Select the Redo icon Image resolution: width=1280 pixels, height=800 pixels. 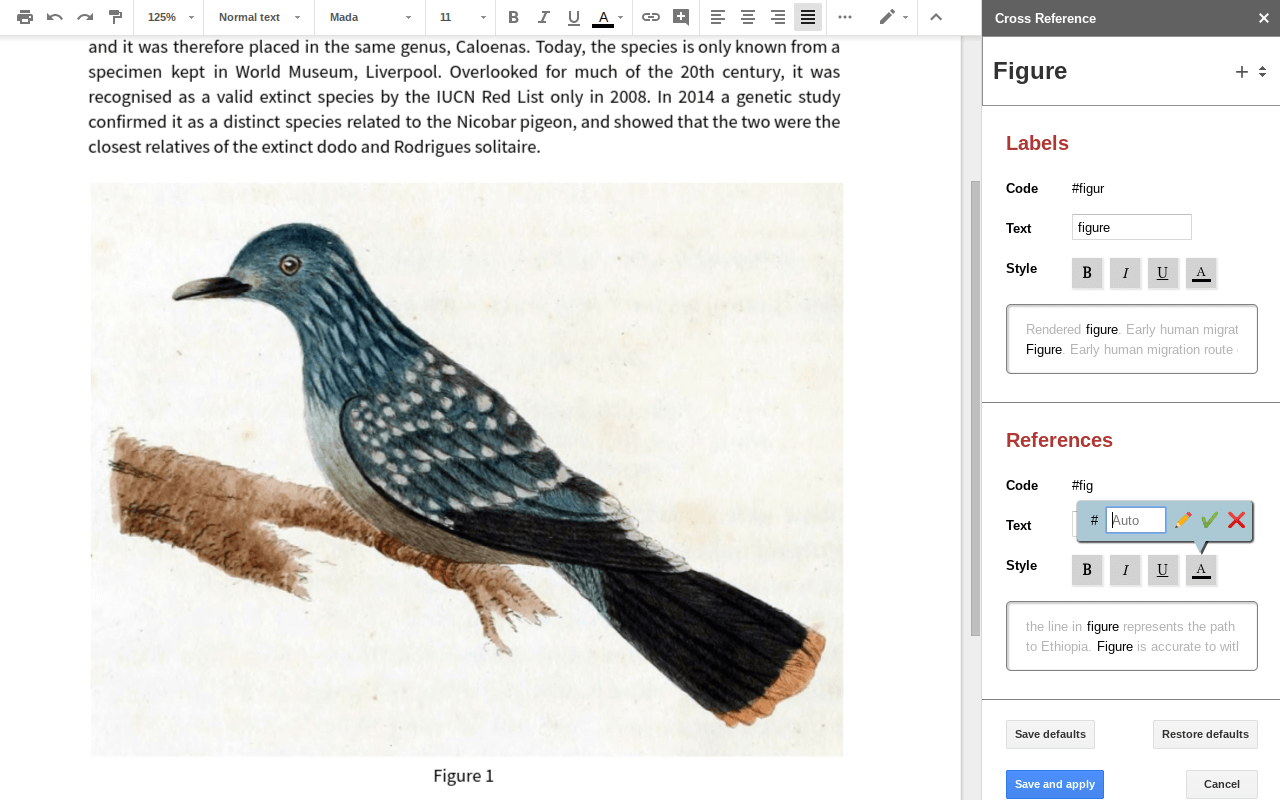[x=84, y=17]
